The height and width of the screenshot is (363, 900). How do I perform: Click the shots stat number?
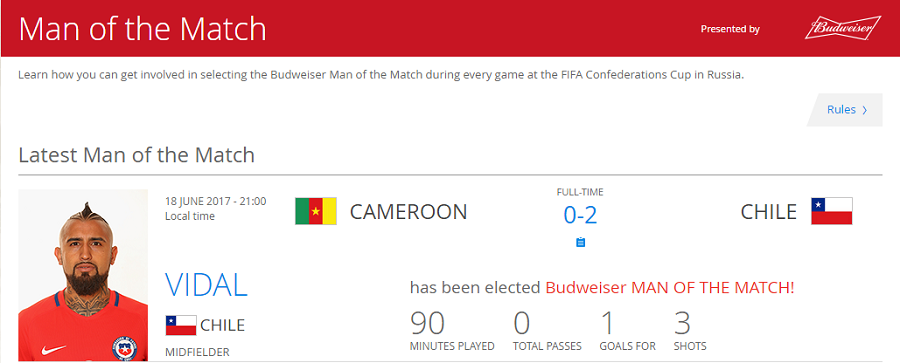tap(682, 323)
